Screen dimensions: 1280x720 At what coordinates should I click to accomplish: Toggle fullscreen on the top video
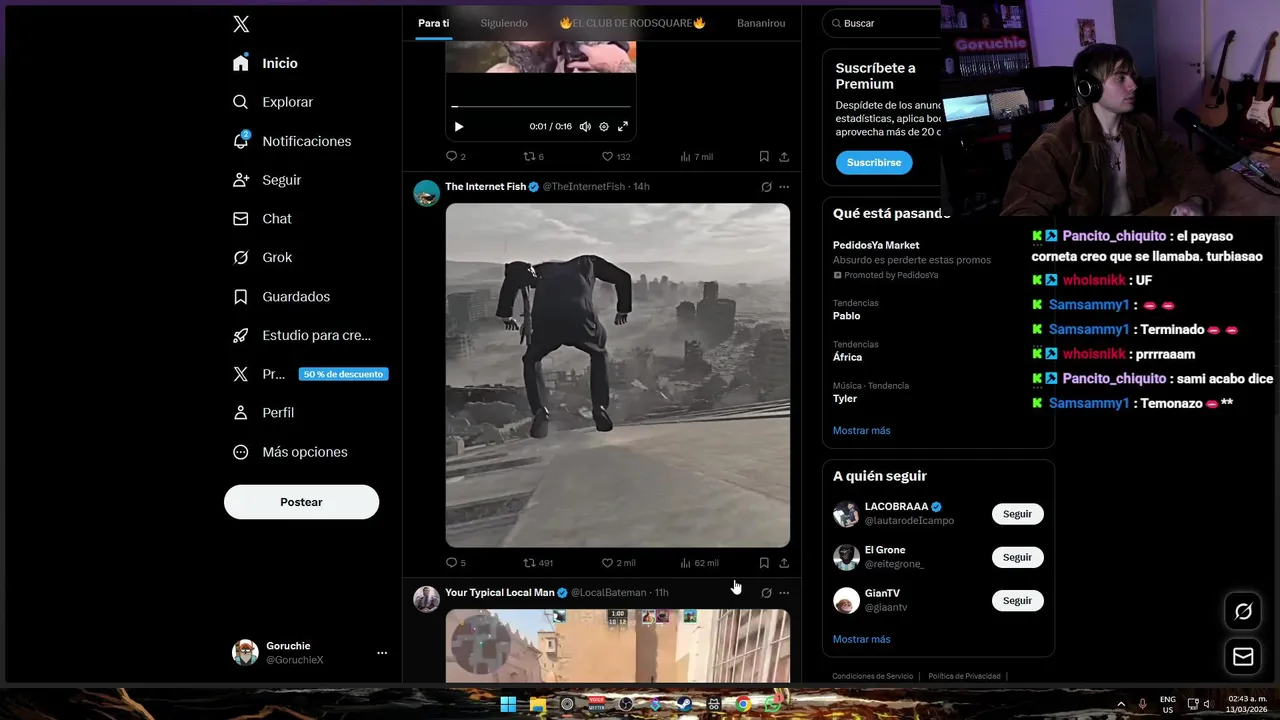point(623,127)
